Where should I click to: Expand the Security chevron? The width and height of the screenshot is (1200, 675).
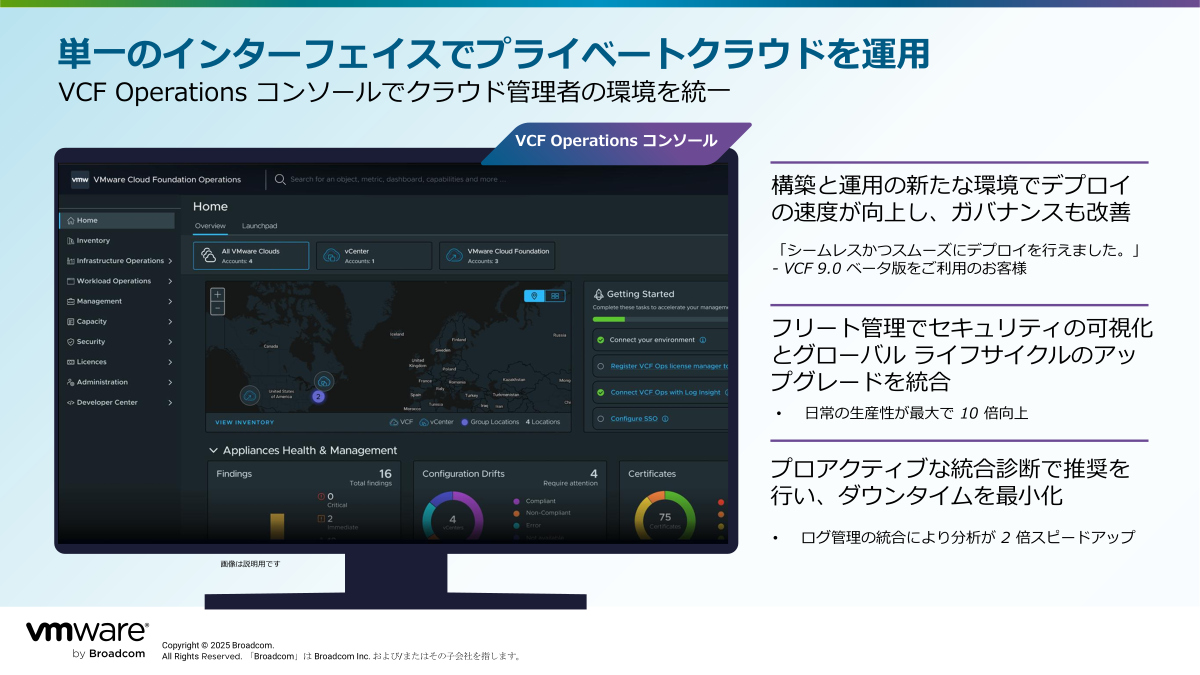(170, 342)
